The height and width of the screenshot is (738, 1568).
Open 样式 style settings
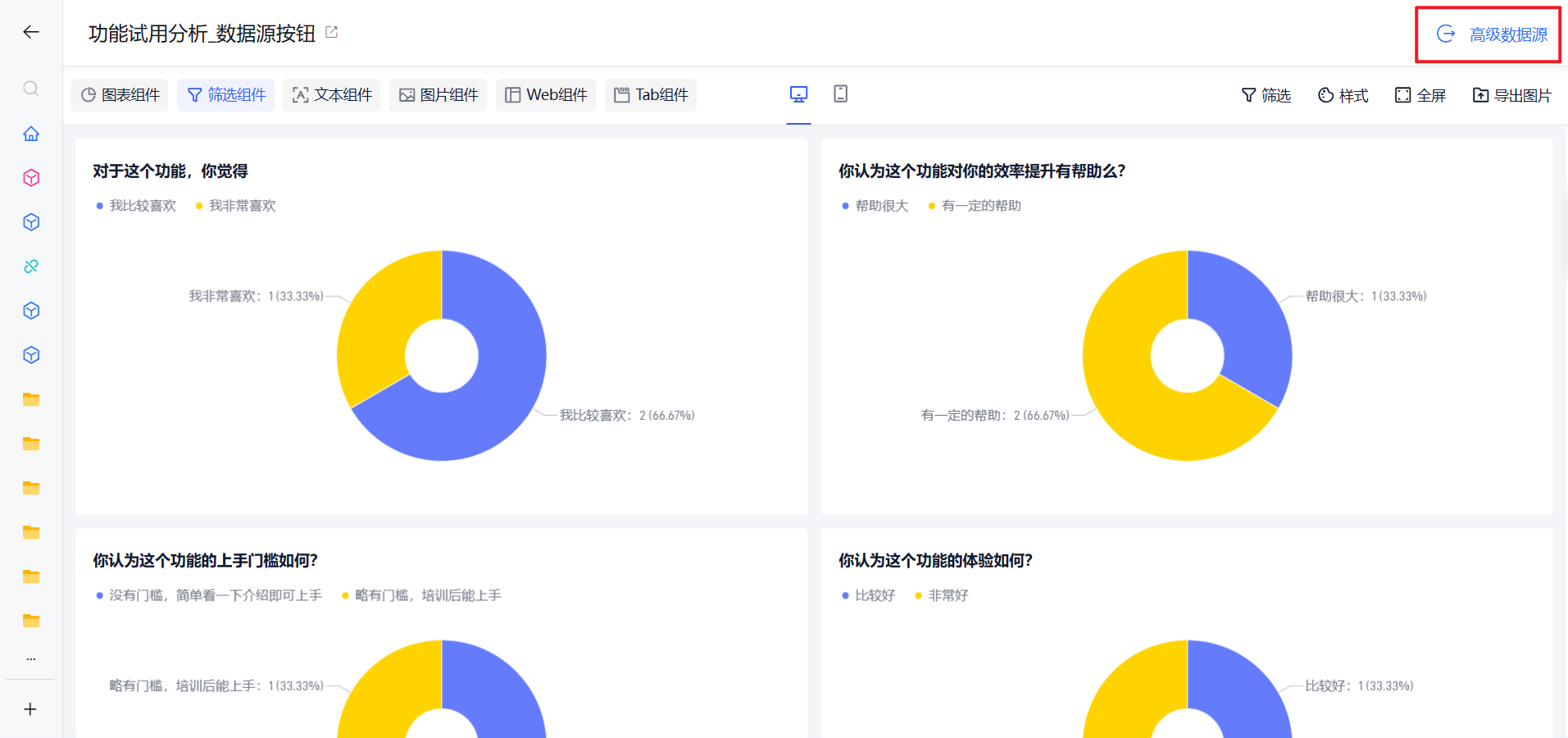(x=1343, y=96)
